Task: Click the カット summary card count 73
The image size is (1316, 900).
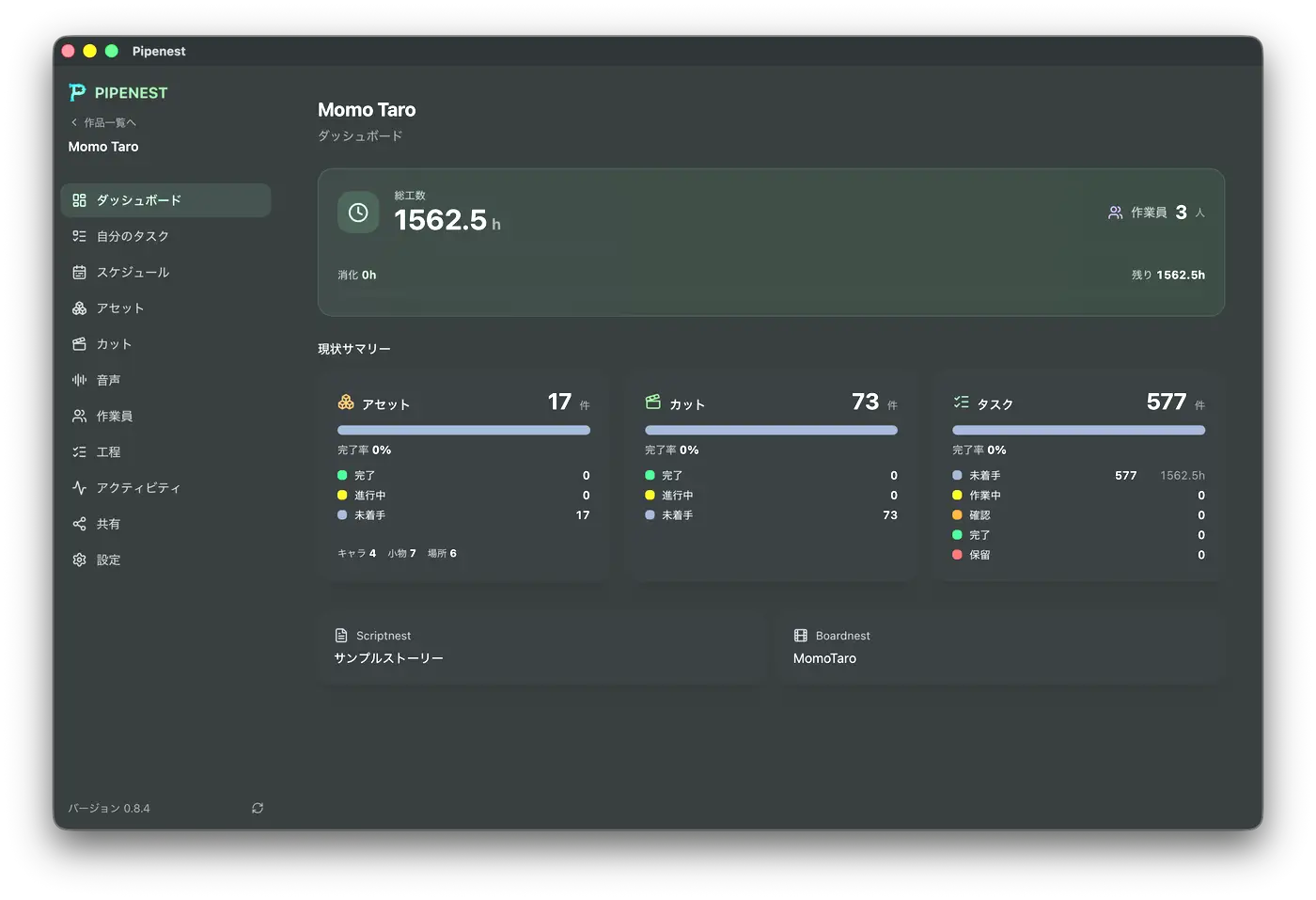Action: click(x=866, y=403)
